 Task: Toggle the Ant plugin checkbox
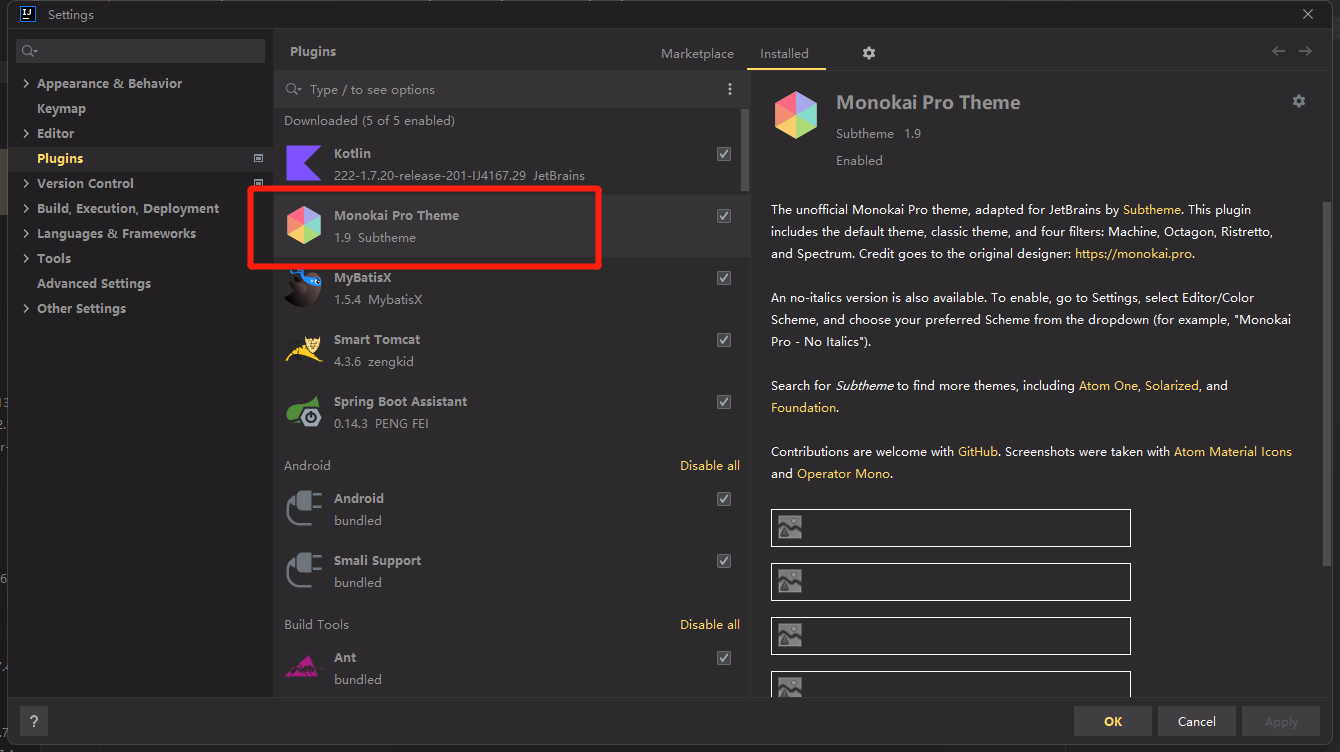click(724, 658)
